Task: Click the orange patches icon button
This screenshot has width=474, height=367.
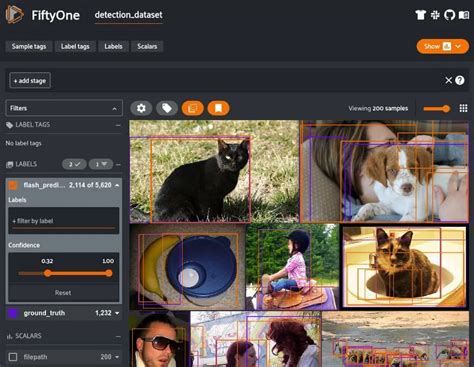Action: (193, 108)
